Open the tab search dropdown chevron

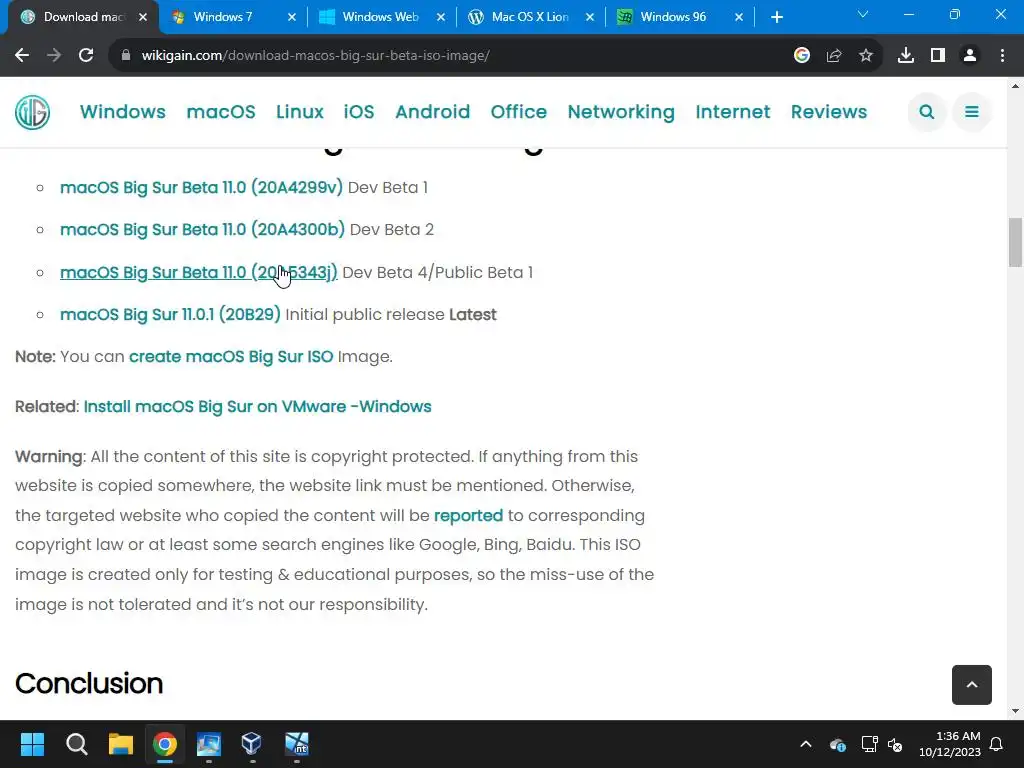[x=863, y=14]
